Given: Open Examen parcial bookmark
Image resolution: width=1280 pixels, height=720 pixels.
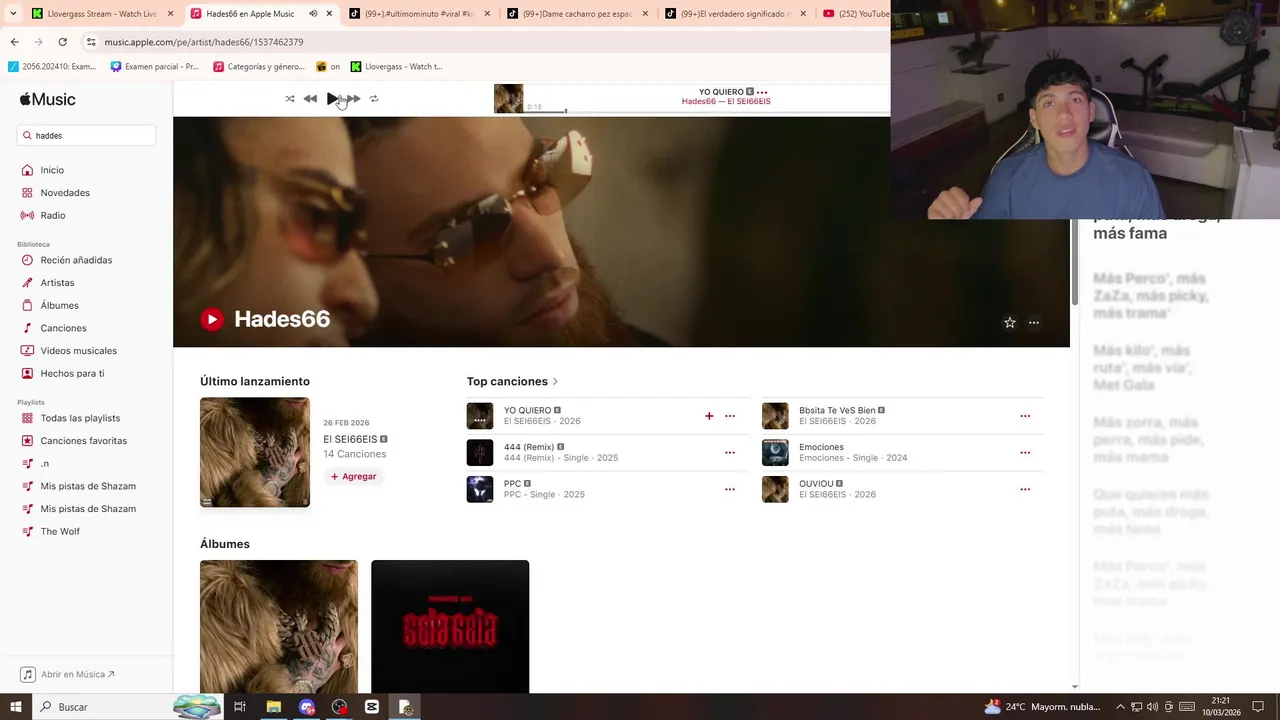Looking at the screenshot, I should coord(154,67).
